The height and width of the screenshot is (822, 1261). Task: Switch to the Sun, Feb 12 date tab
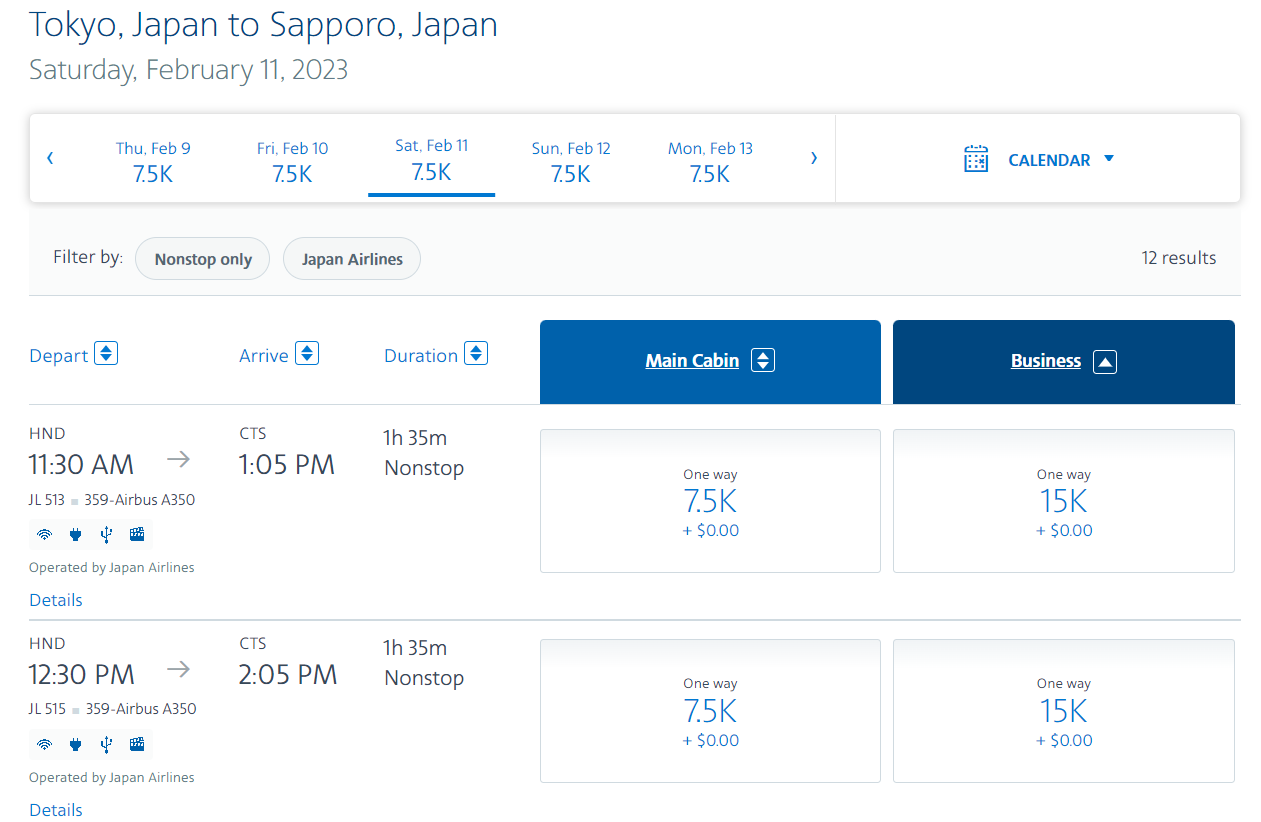[570, 160]
